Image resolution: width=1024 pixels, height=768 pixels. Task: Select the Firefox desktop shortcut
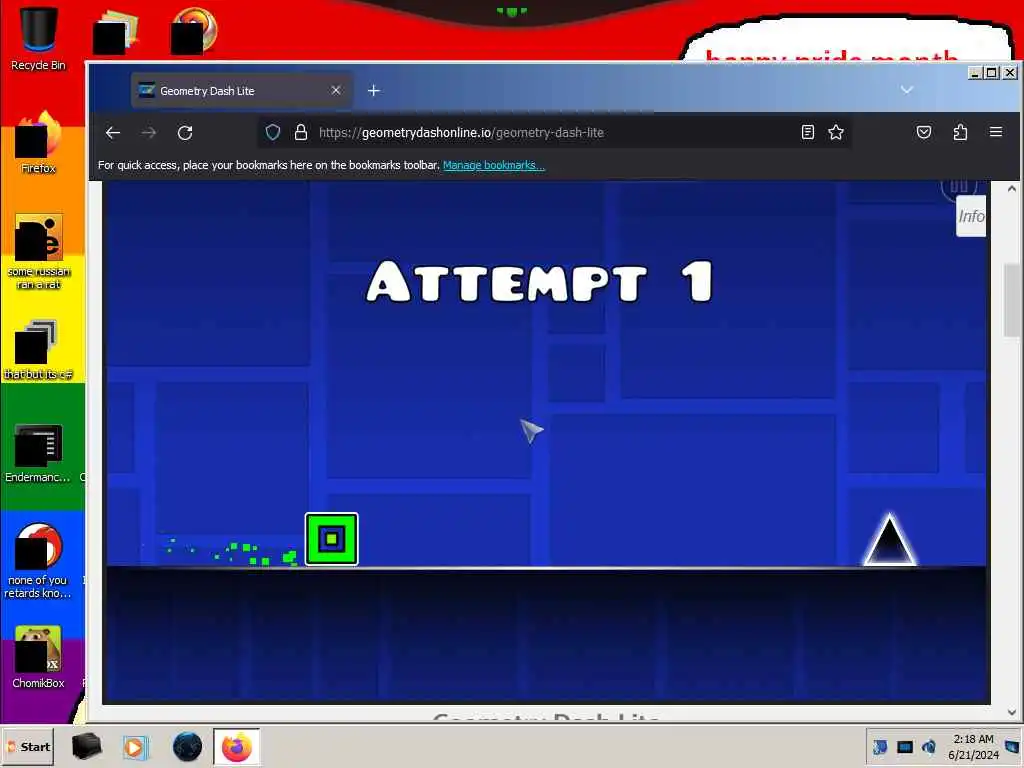[x=38, y=142]
